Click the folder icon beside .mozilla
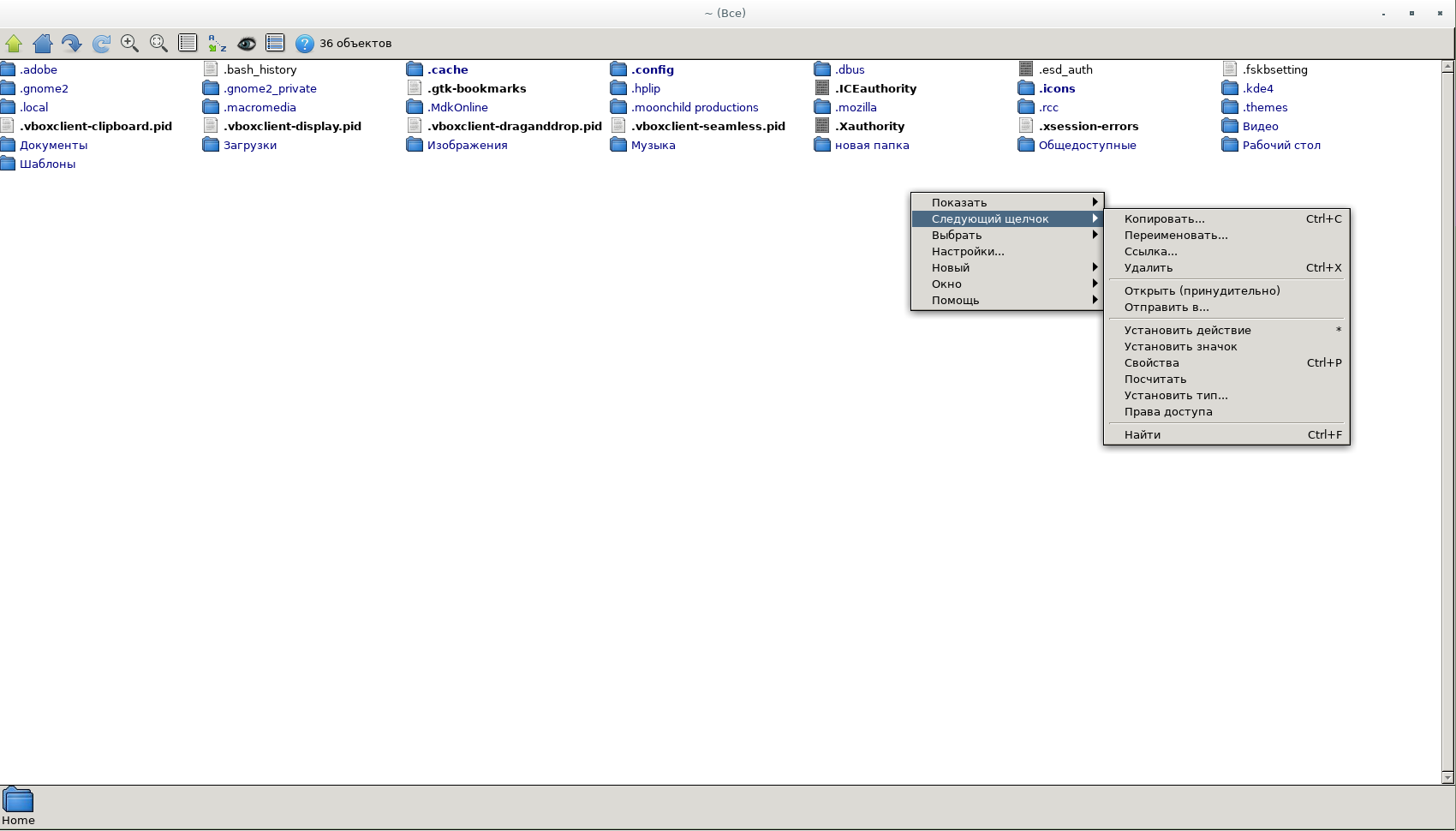The height and width of the screenshot is (831, 1456). (822, 107)
